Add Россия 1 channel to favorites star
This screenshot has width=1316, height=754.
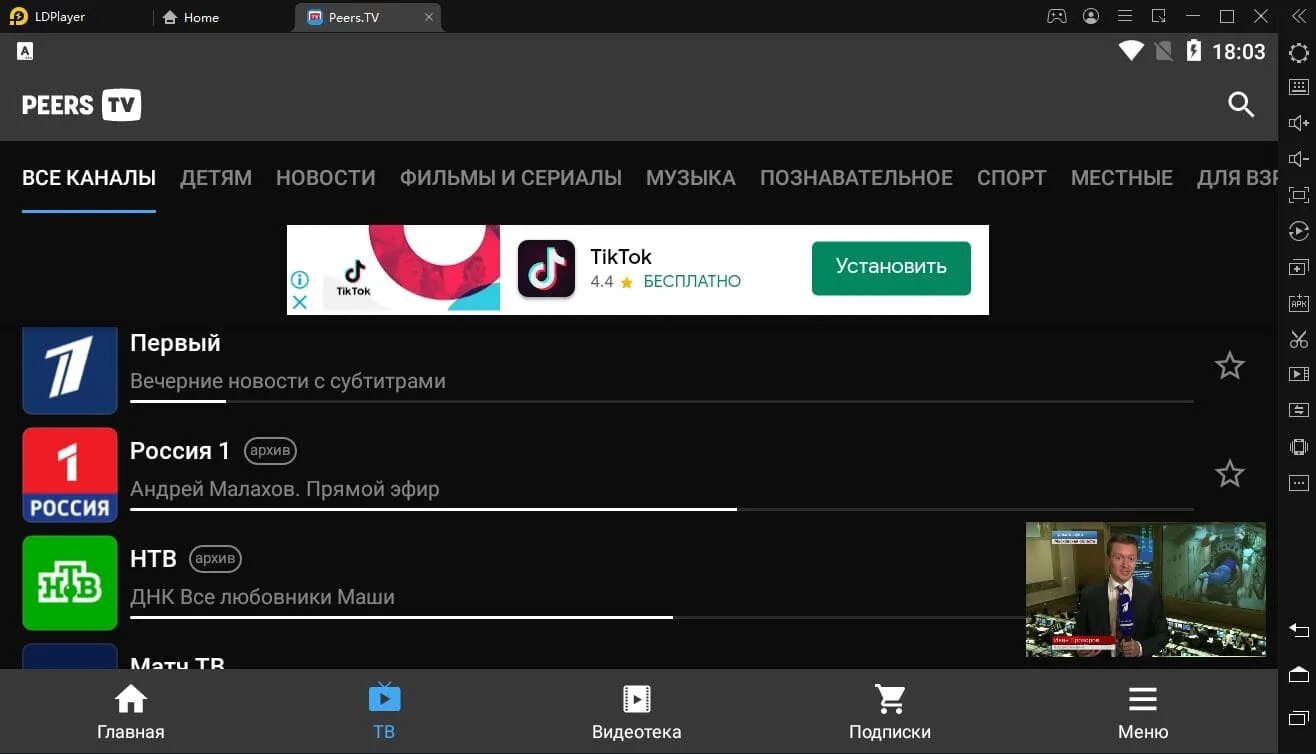(1229, 473)
